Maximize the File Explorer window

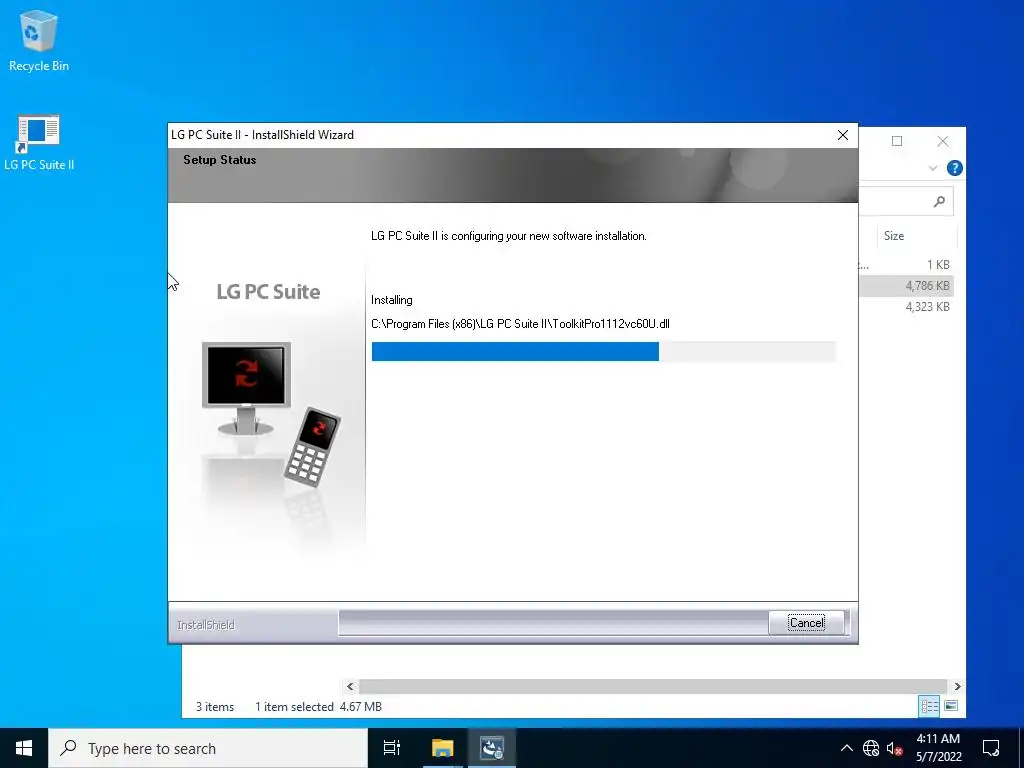[897, 141]
